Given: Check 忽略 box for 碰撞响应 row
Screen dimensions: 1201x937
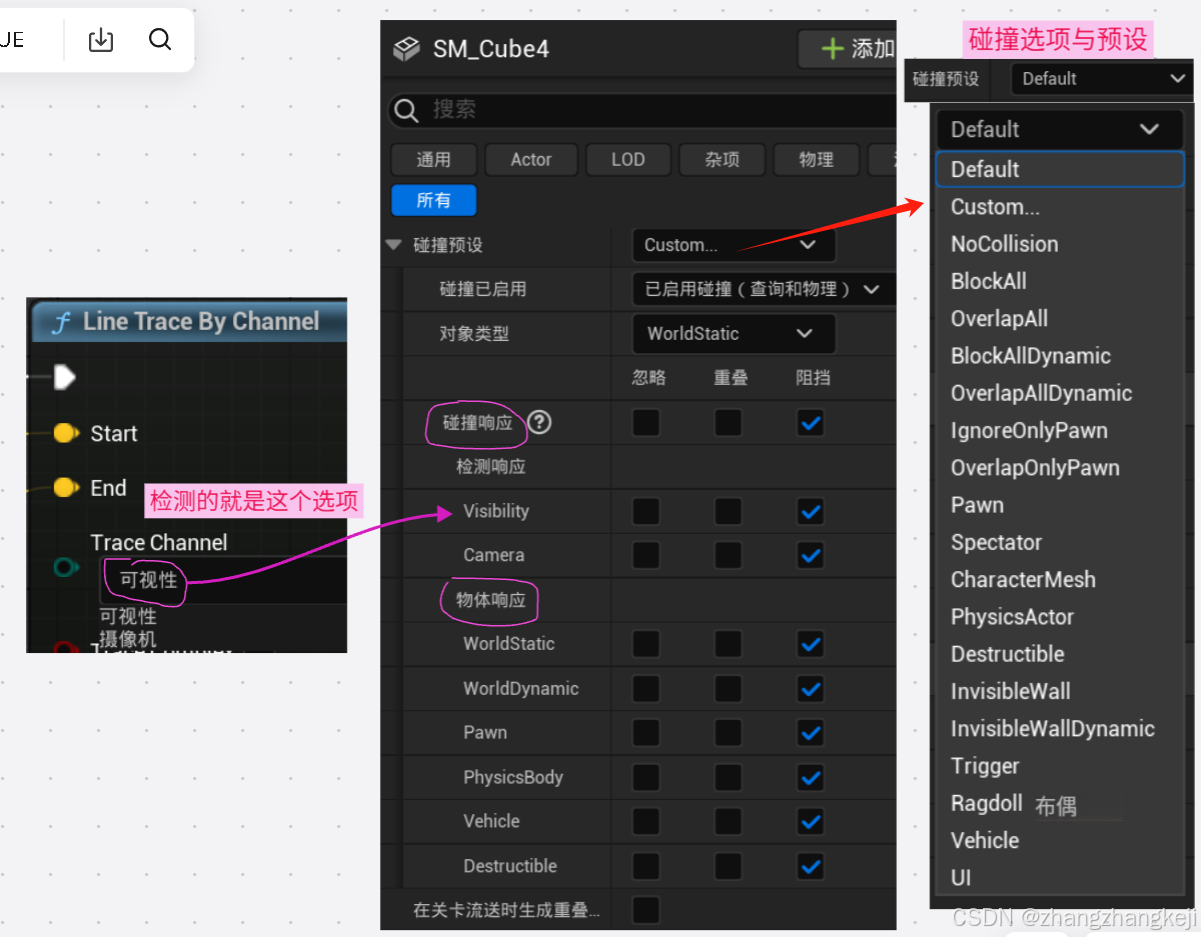Looking at the screenshot, I should pyautogui.click(x=646, y=423).
